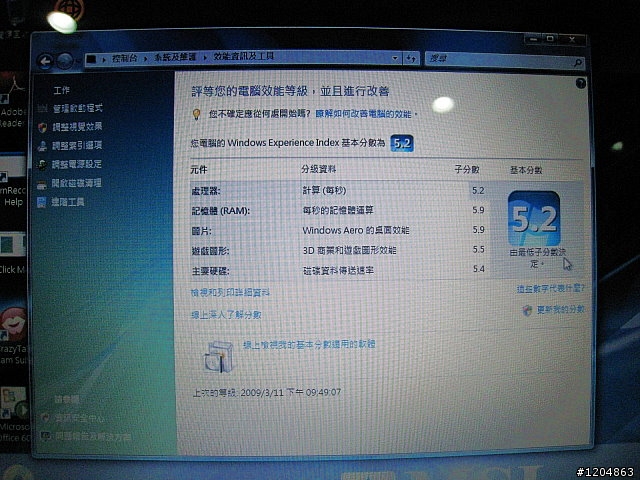Click the magnifier search icon
Viewport: 640px width, 480px height.
578,62
